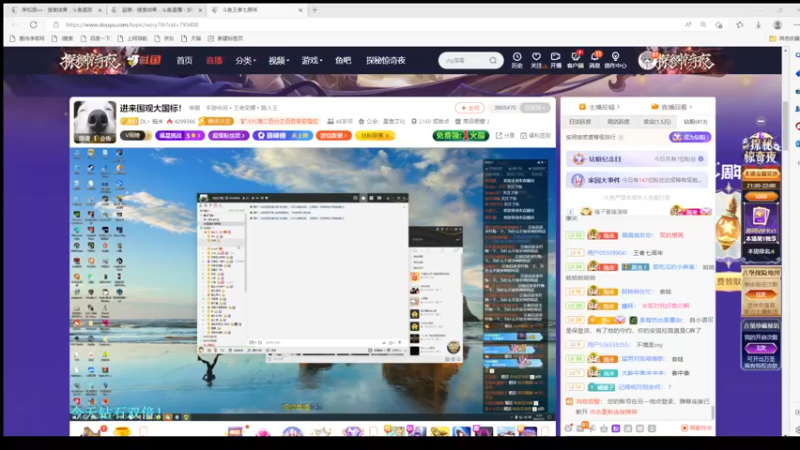
Task: Switch to the 日活跃度 ranking tab
Action: (x=580, y=122)
